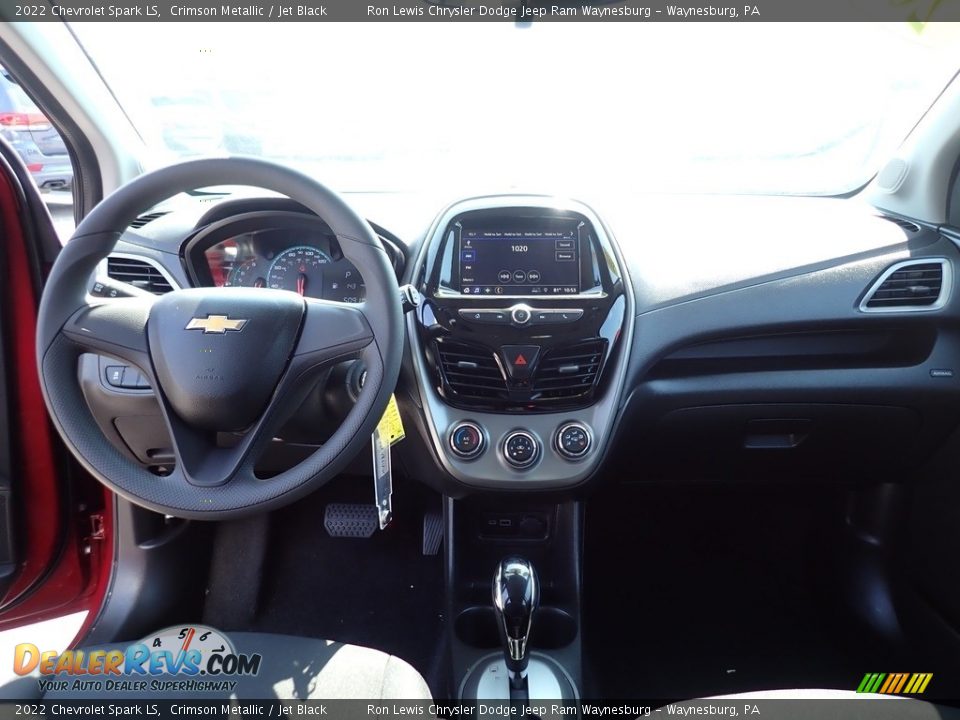Viewport: 960px width, 720px height.
Task: Click the right air-direction mode dial
Action: coord(573,440)
